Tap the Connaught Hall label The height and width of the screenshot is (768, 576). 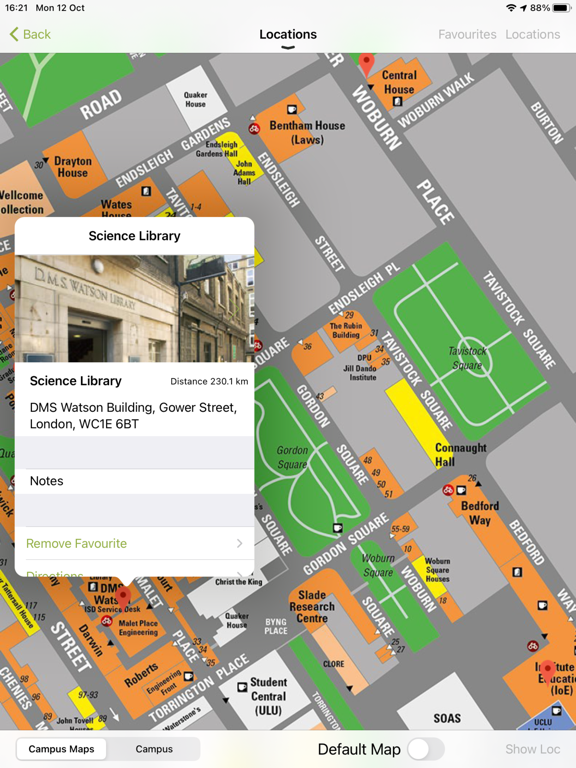point(460,455)
